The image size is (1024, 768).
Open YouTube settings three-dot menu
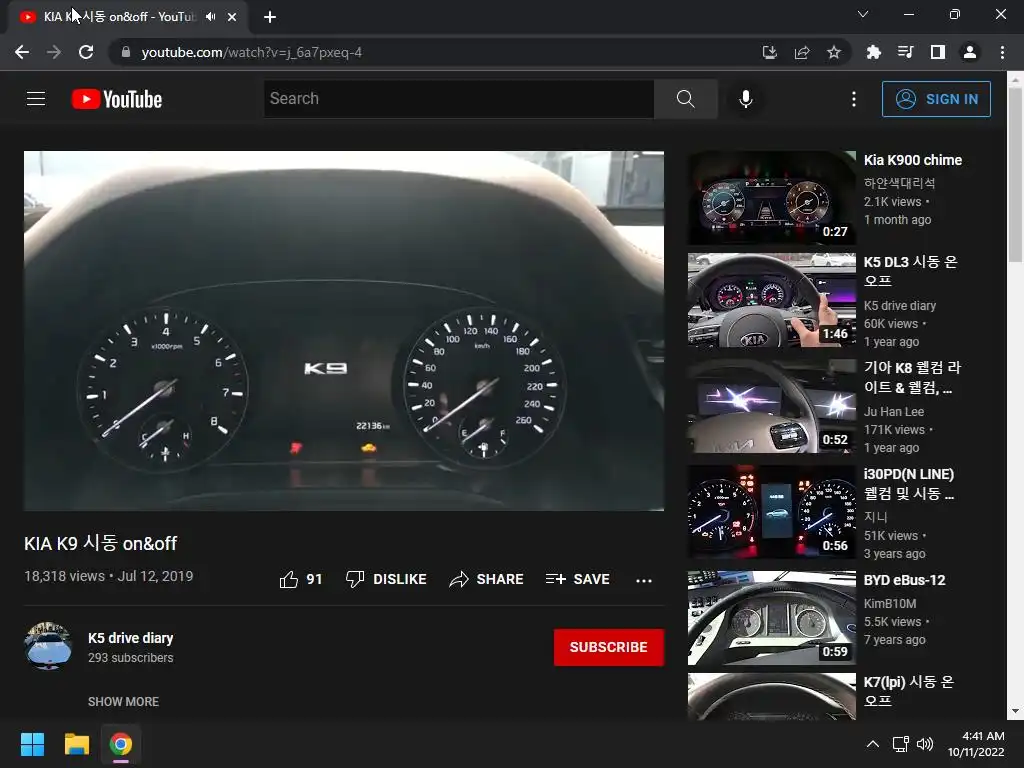point(854,99)
